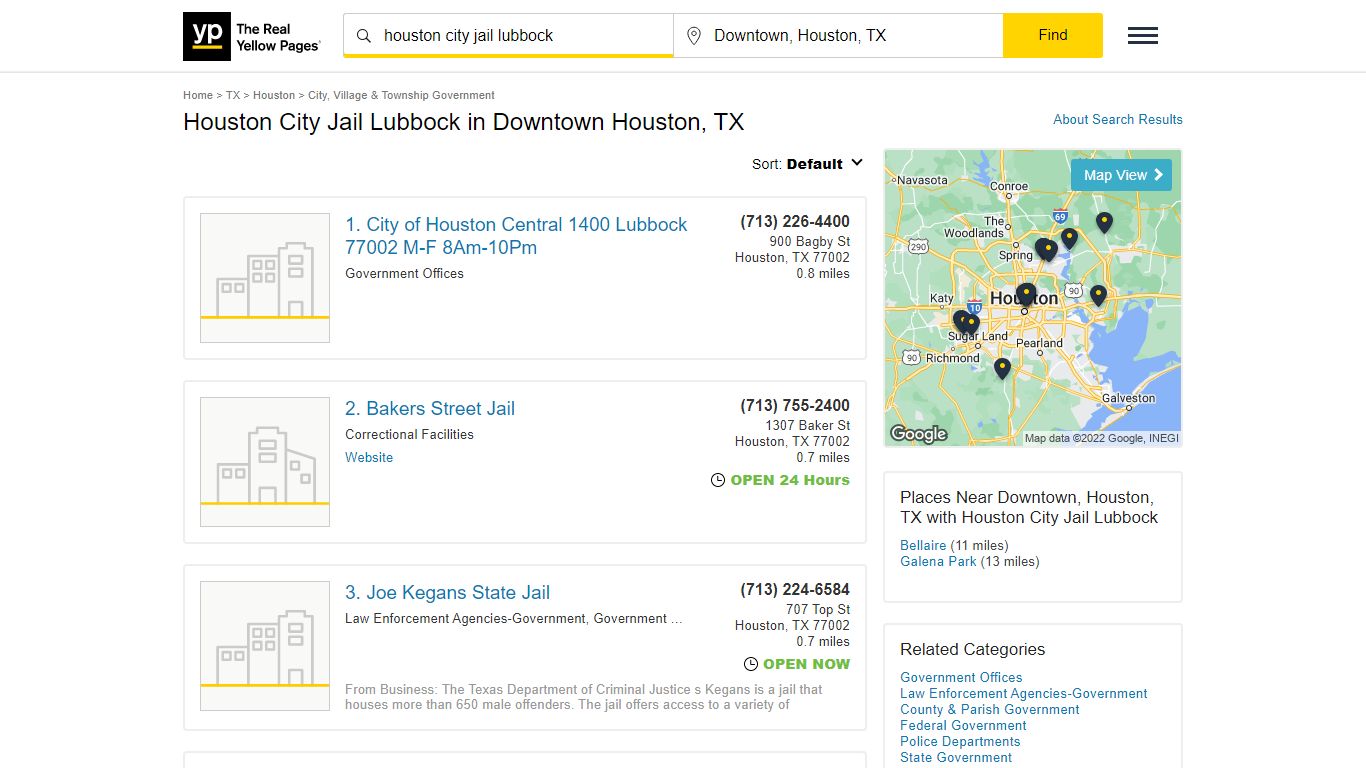Image resolution: width=1366 pixels, height=768 pixels.
Task: Open the Joe Kegans State Jail listing
Action: point(447,592)
